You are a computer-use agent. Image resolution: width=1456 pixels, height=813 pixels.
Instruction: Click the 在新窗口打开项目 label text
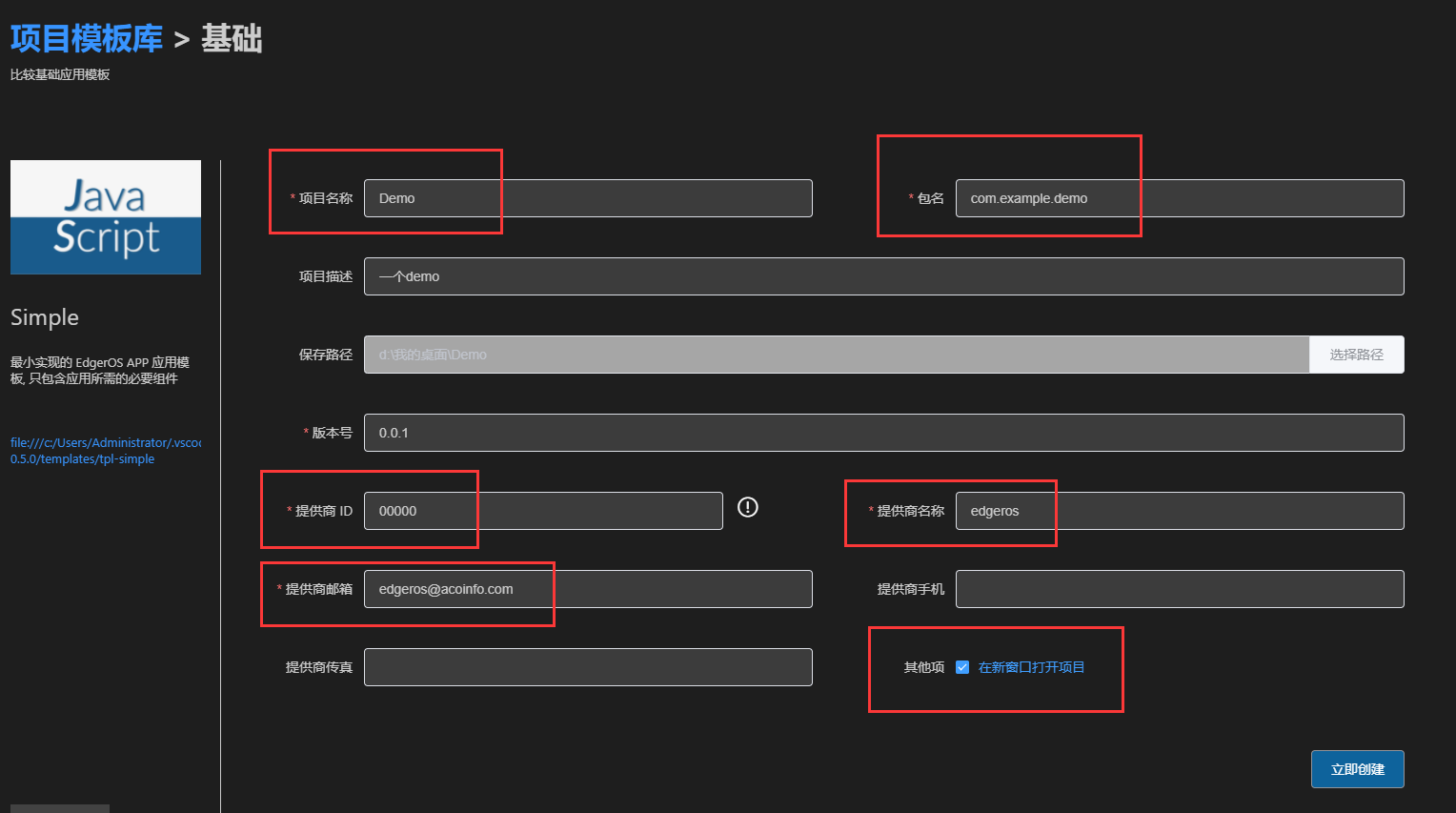[1031, 667]
